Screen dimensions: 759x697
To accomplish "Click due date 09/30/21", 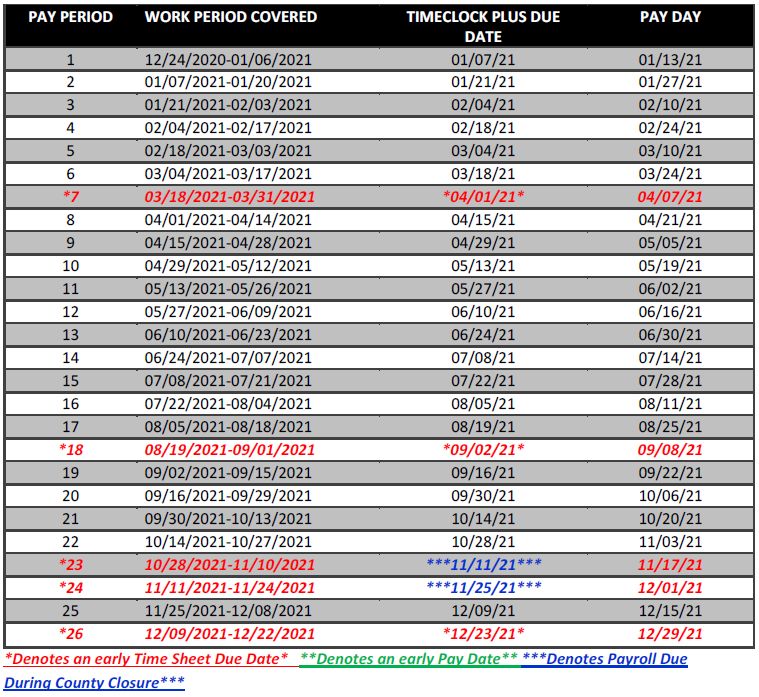I will click(483, 496).
